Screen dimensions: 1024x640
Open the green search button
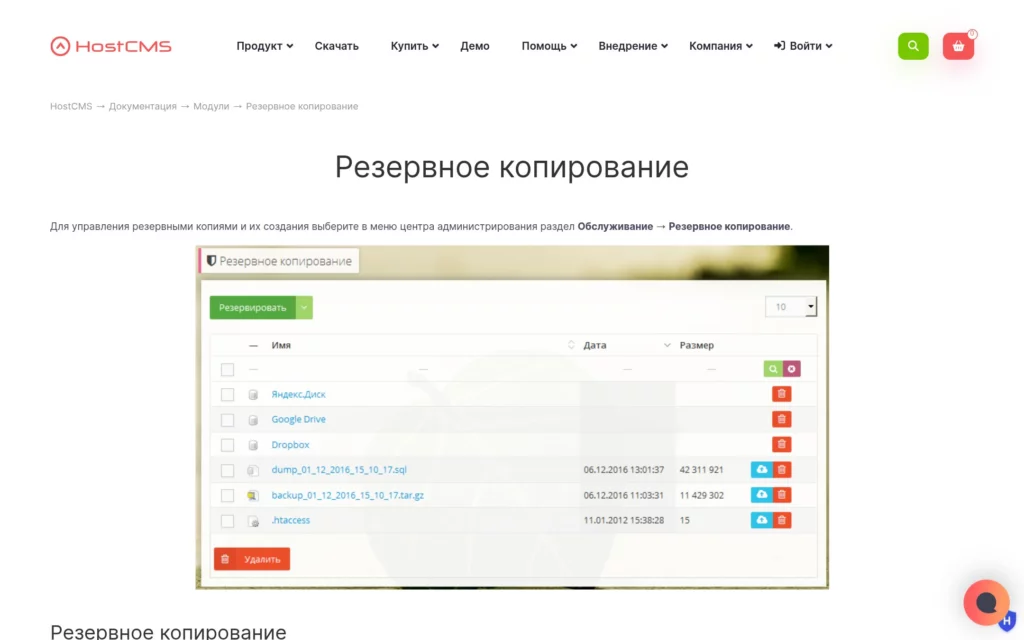913,46
